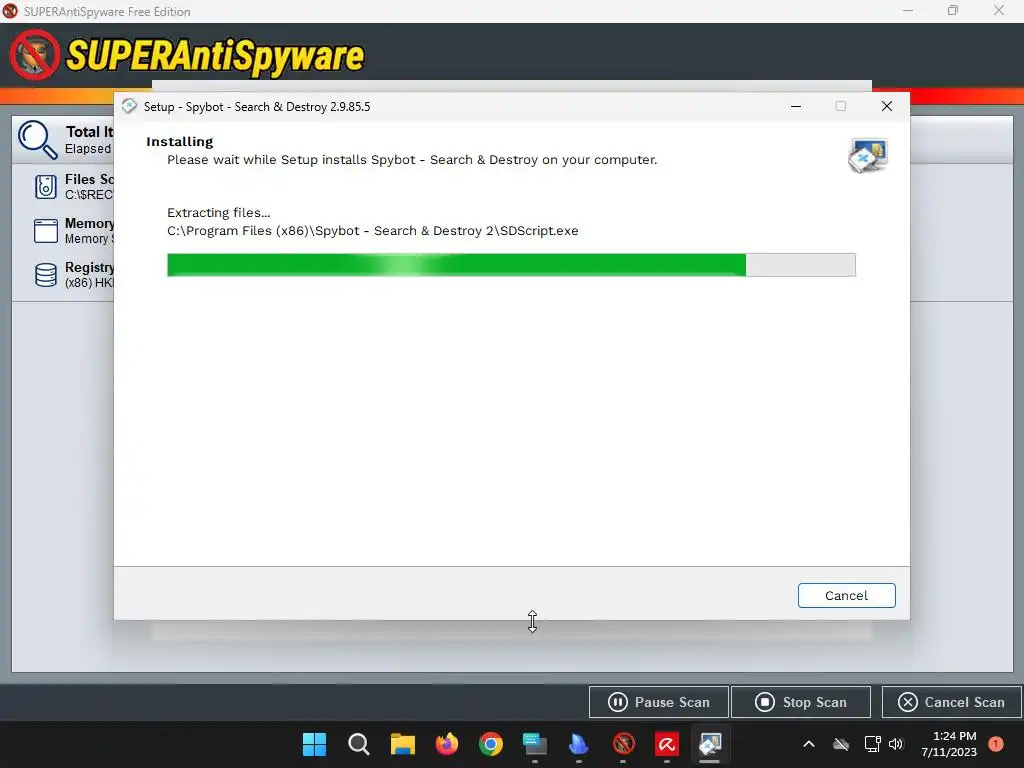Pause the SUPERAntiSpyware scan

[x=658, y=702]
